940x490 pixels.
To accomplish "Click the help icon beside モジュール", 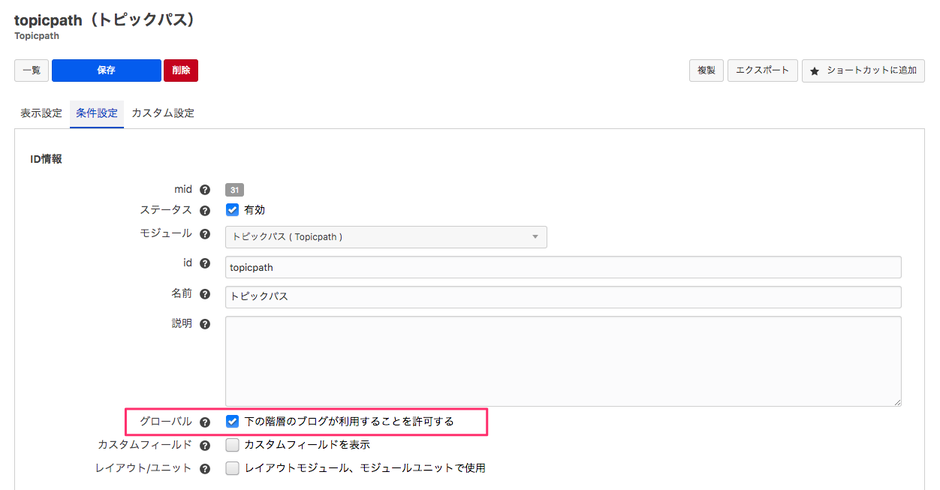I will click(x=205, y=234).
